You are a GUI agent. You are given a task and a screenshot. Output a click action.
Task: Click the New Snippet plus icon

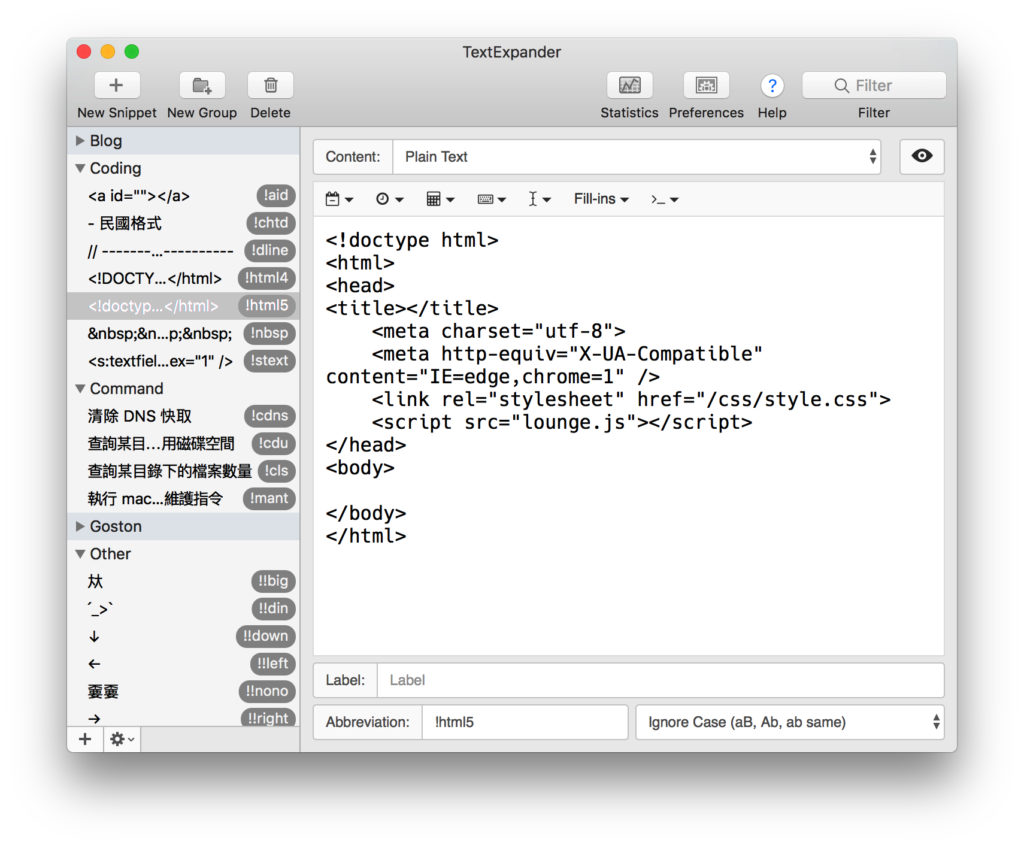[x=116, y=86]
